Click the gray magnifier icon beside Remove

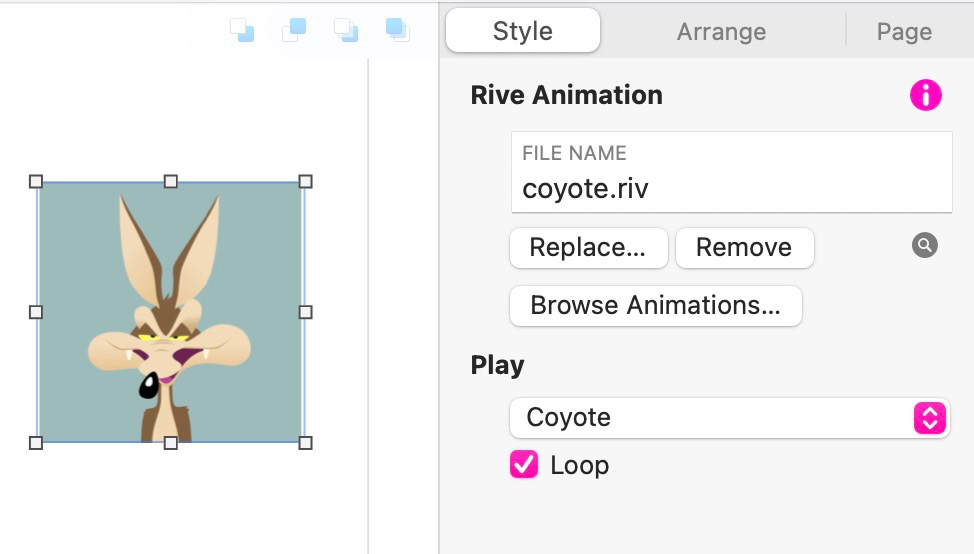point(925,245)
